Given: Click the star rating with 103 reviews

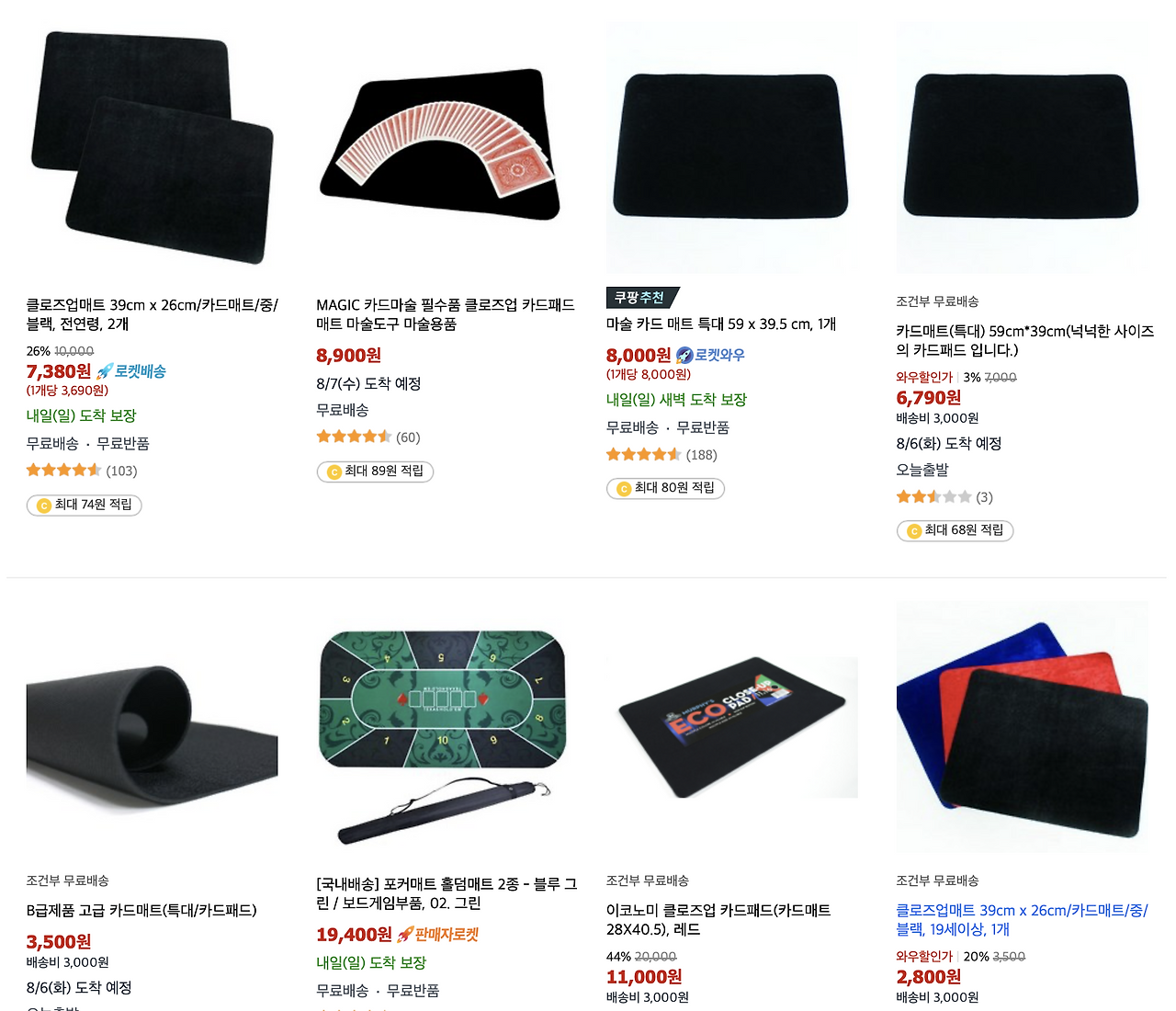Looking at the screenshot, I should [63, 471].
